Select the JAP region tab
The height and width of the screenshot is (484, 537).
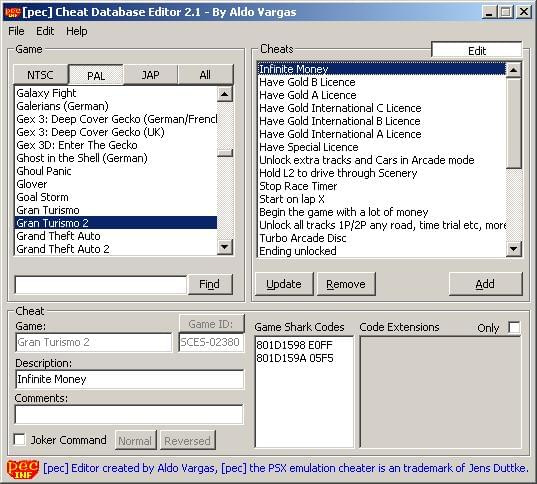(x=150, y=75)
